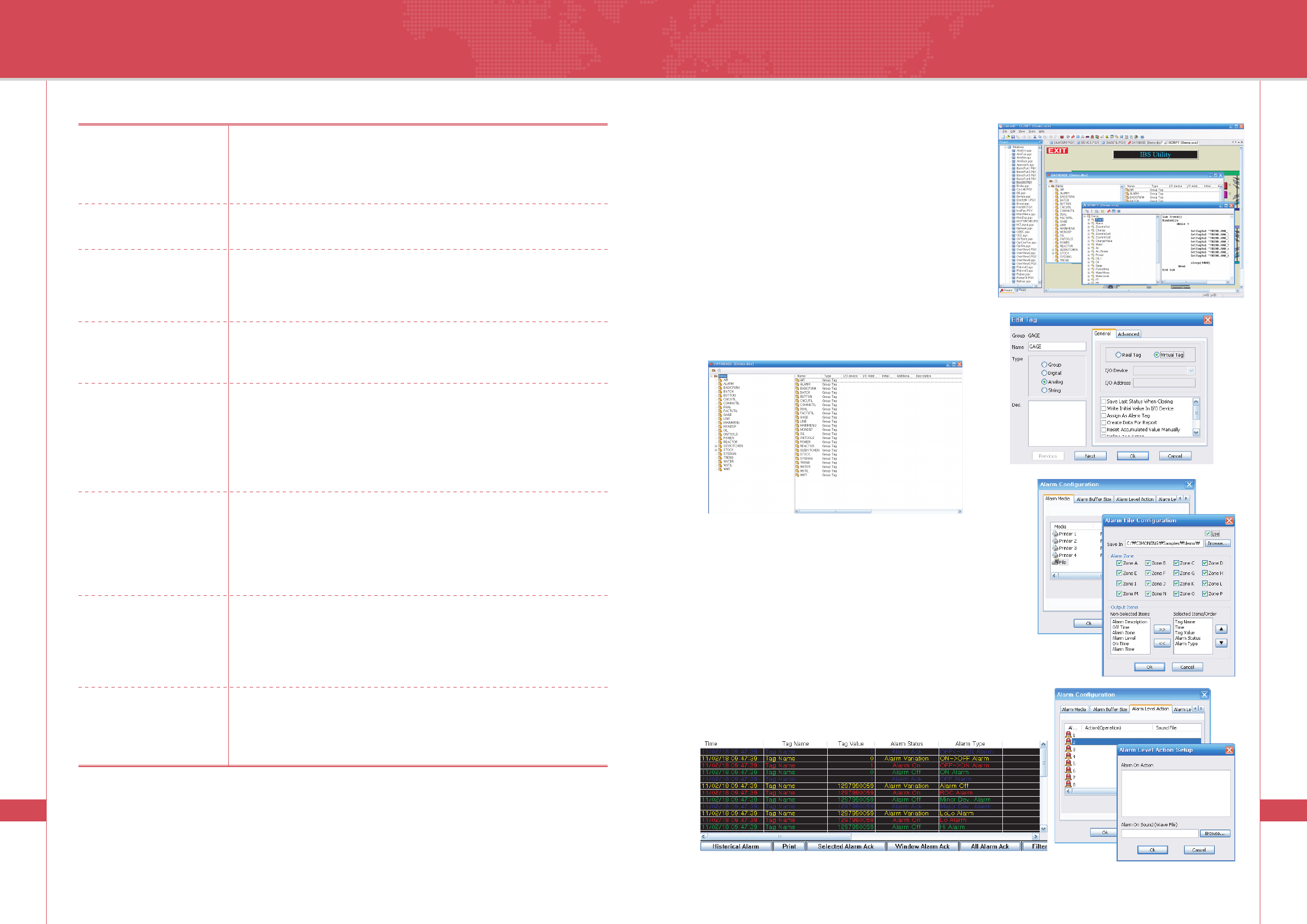Check Assign As Alarm Tag option

coord(1104,416)
